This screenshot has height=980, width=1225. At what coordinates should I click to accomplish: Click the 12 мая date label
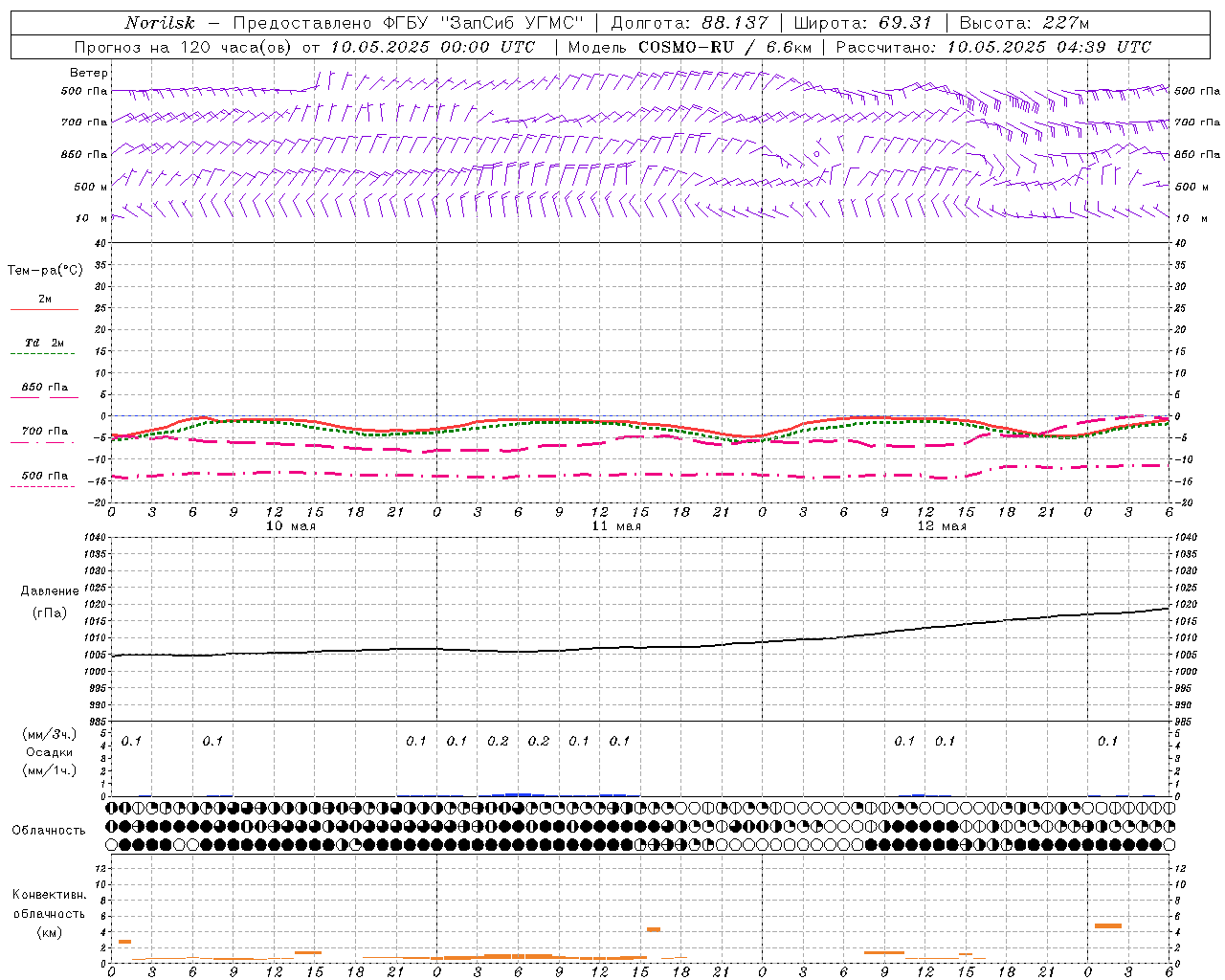coord(942,526)
